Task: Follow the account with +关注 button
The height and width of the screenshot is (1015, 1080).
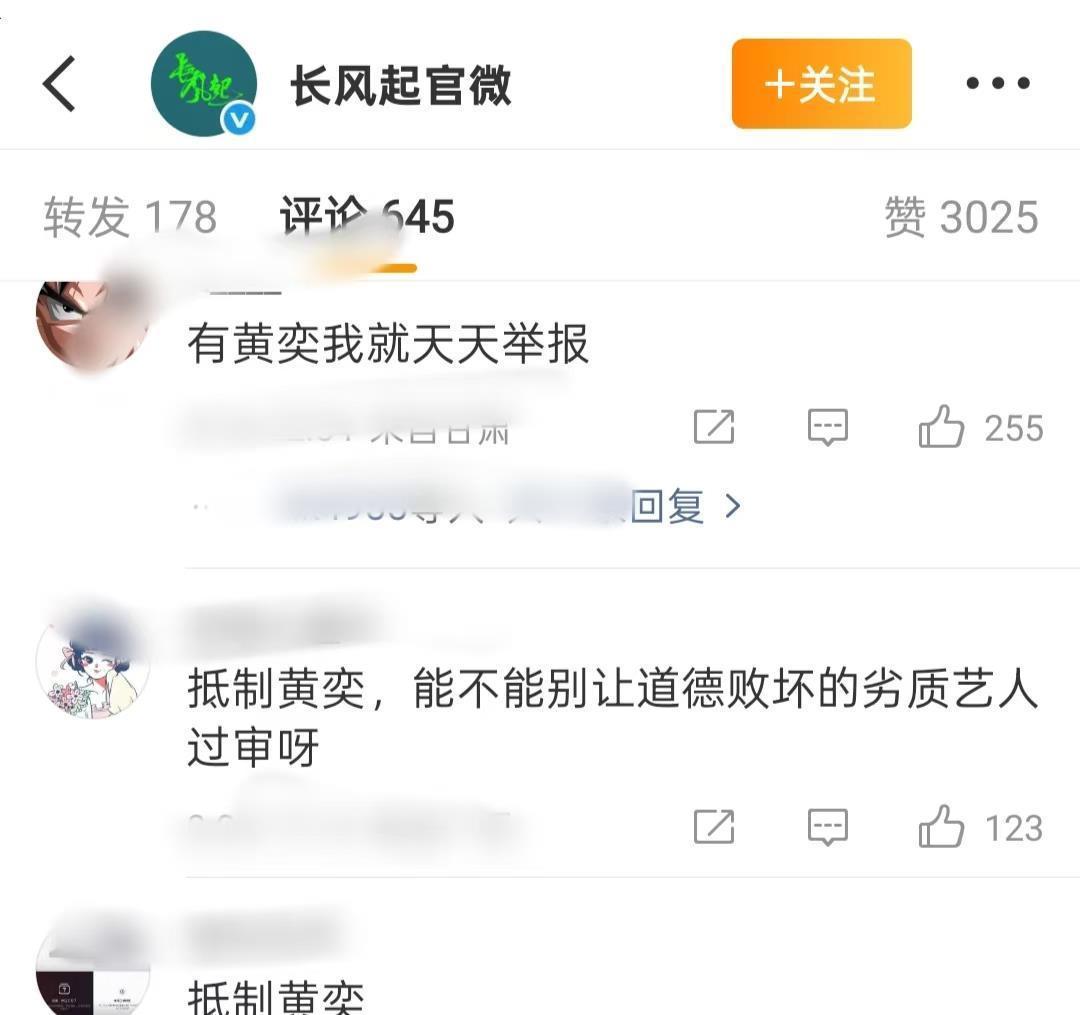Action: coord(822,83)
